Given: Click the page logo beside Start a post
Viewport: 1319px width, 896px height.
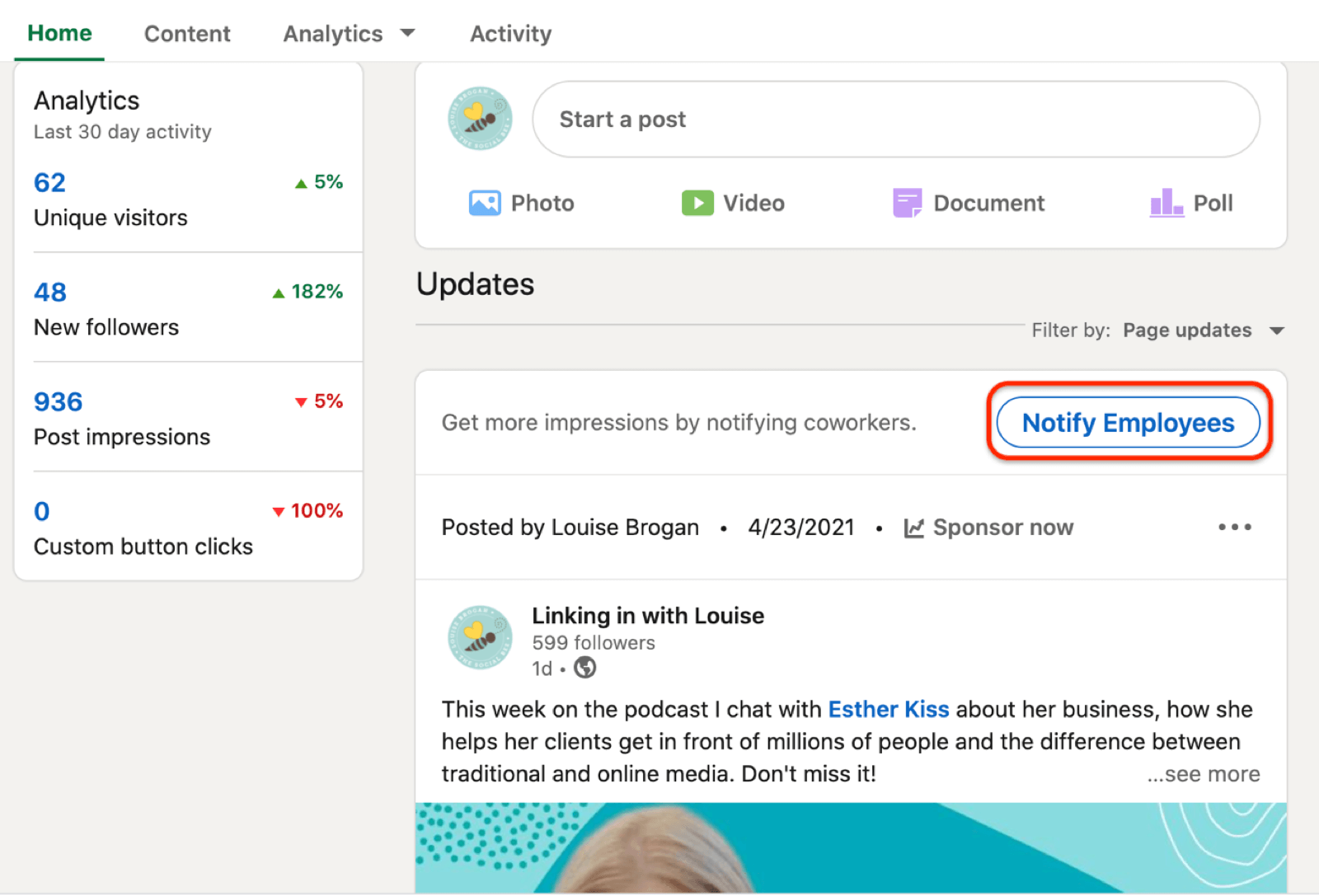Looking at the screenshot, I should click(480, 119).
